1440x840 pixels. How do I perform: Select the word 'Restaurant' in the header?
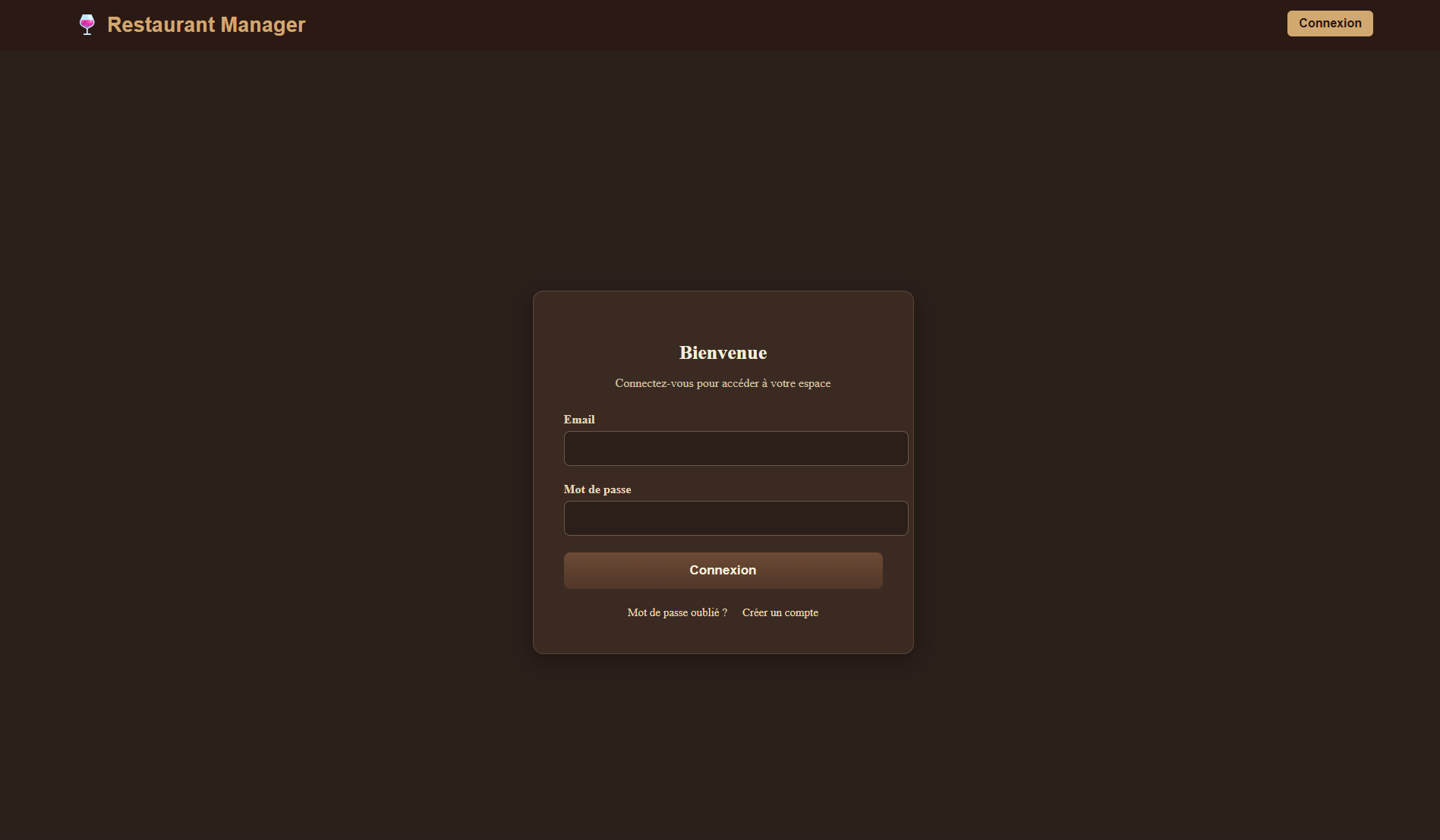click(161, 24)
